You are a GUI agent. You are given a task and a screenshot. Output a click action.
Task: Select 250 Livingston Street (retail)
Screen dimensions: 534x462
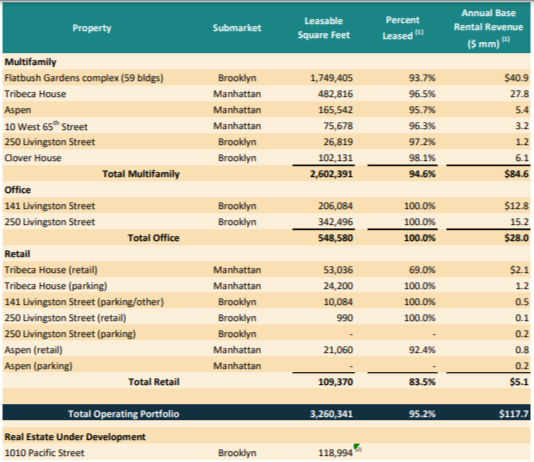point(65,318)
